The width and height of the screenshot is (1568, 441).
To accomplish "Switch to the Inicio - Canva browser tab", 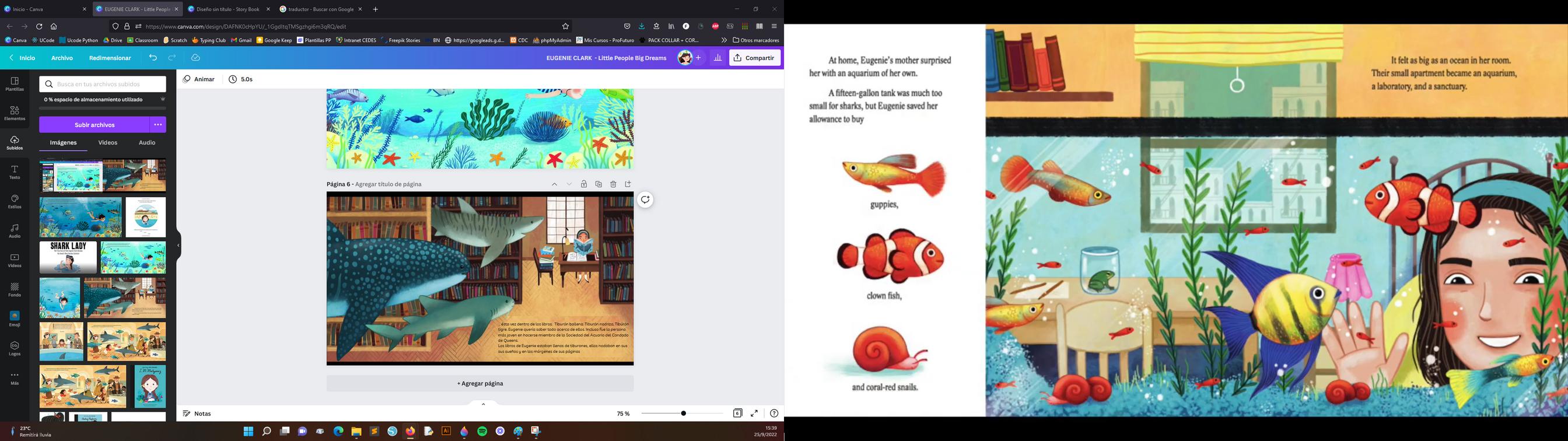I will point(44,9).
